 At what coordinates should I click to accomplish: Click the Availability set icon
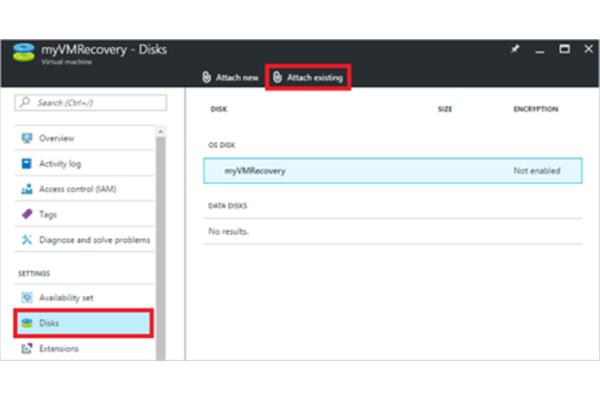(27, 297)
